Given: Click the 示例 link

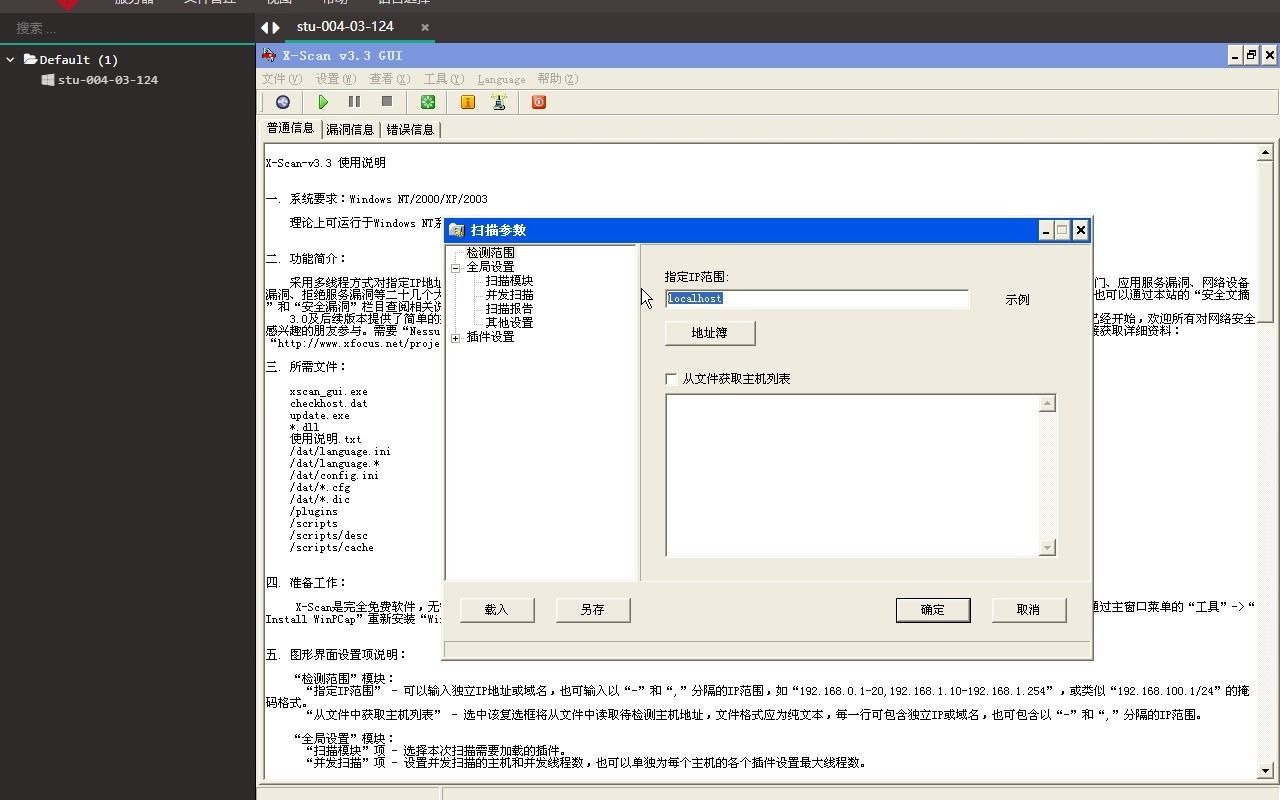Looking at the screenshot, I should coord(1017,300).
